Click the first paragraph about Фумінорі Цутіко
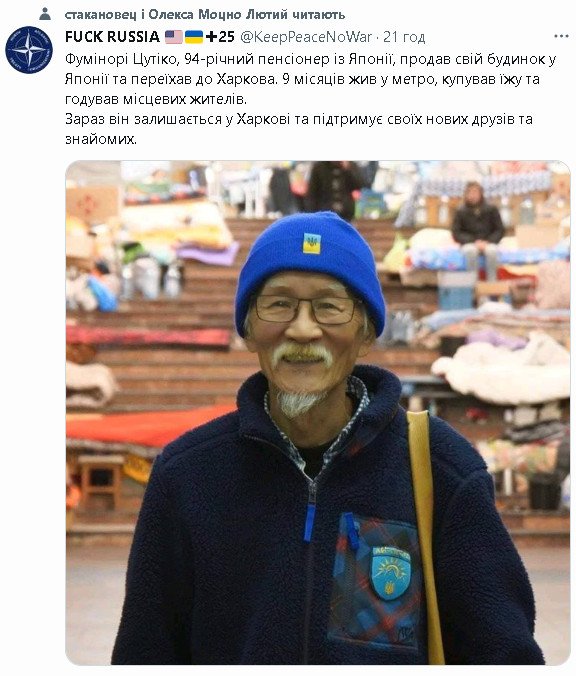This screenshot has width=576, height=676. pyautogui.click(x=310, y=79)
